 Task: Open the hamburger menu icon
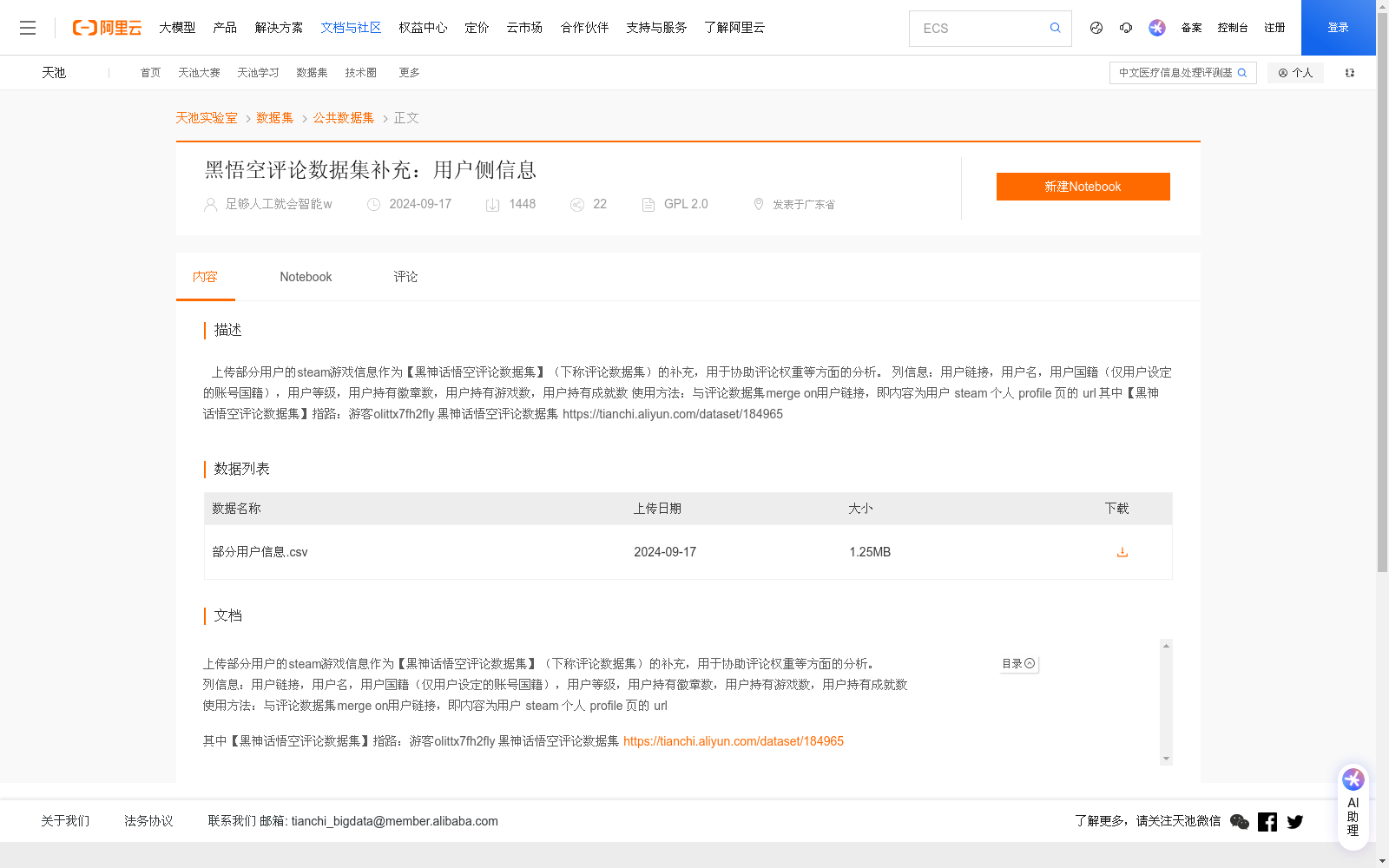[28, 28]
